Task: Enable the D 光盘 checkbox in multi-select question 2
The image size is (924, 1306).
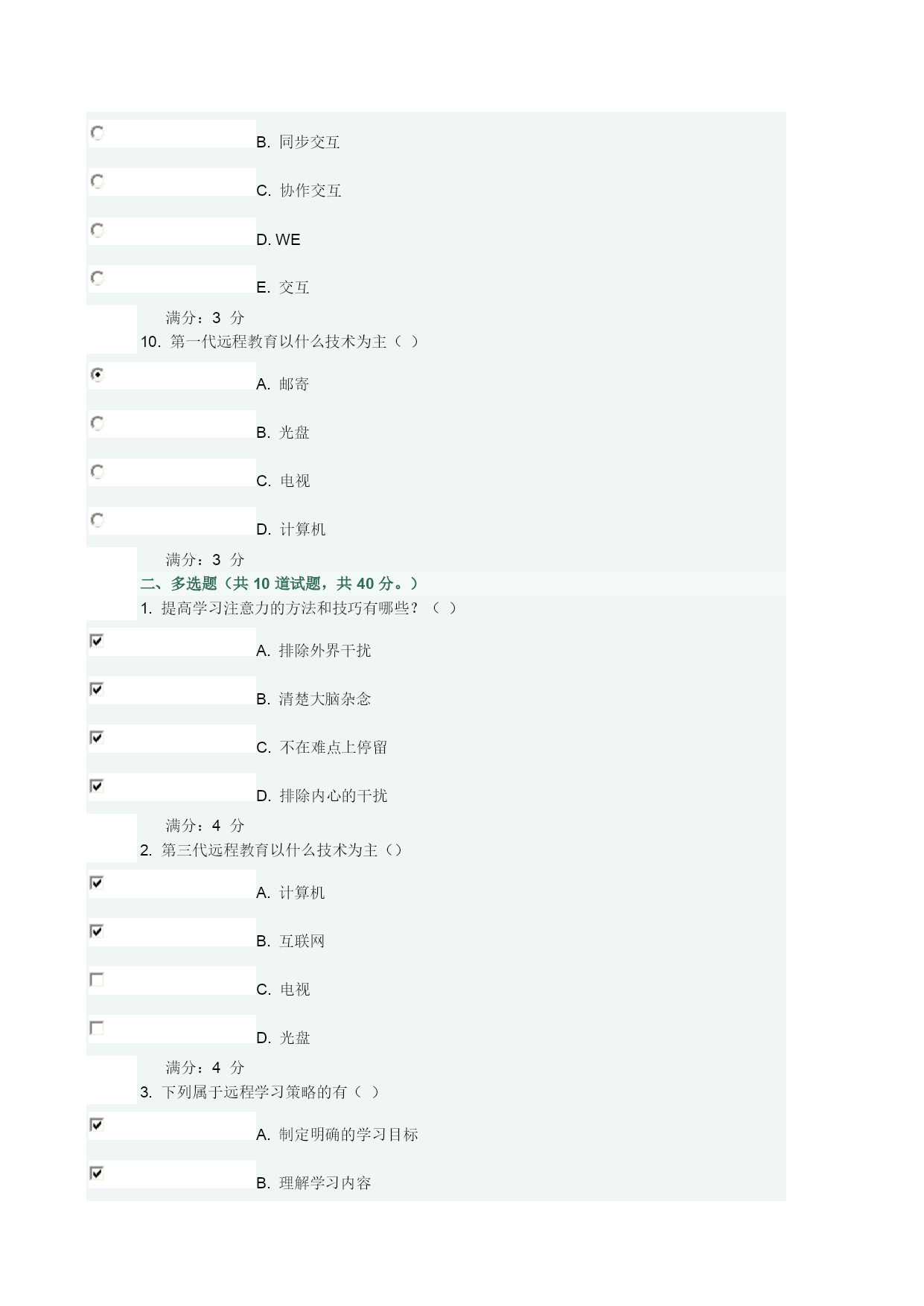Action: coord(97,1028)
